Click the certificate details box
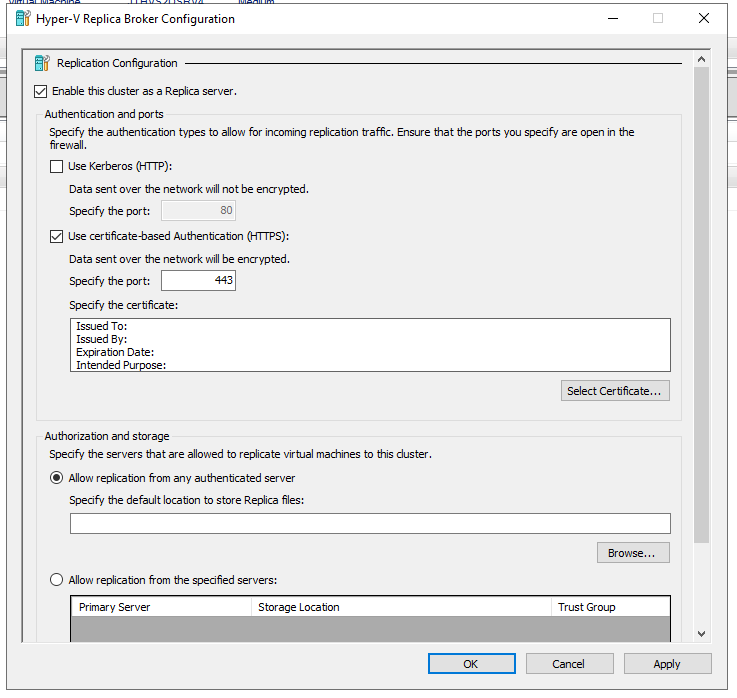Screen dimensions: 737x698 pos(370,345)
